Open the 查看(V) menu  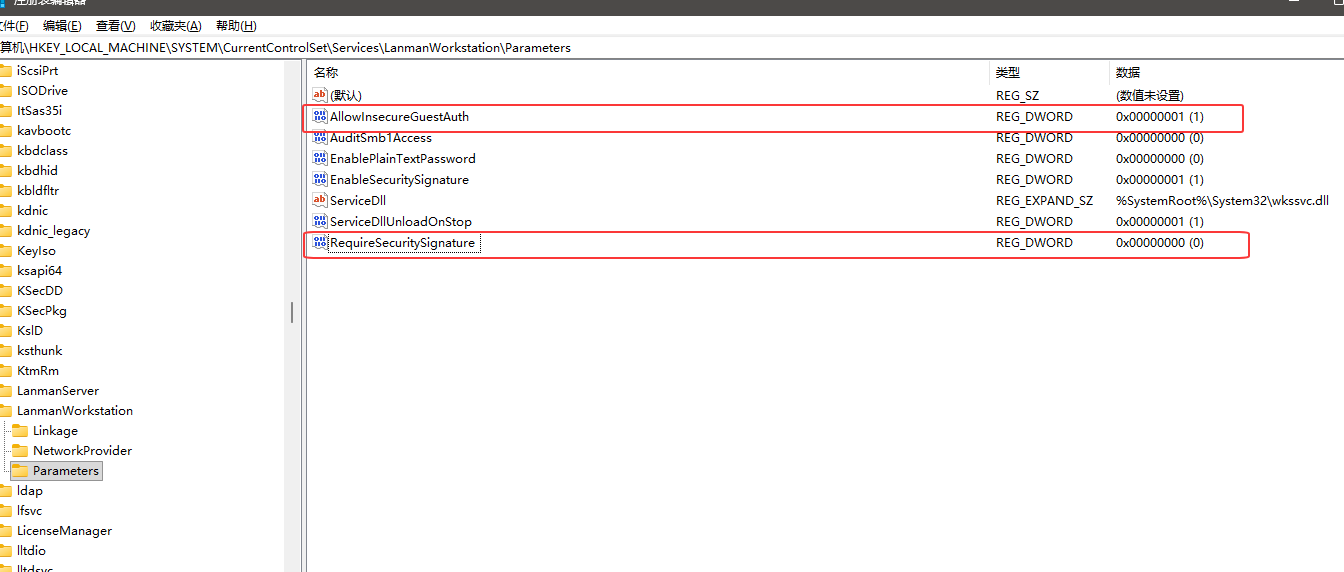click(115, 26)
